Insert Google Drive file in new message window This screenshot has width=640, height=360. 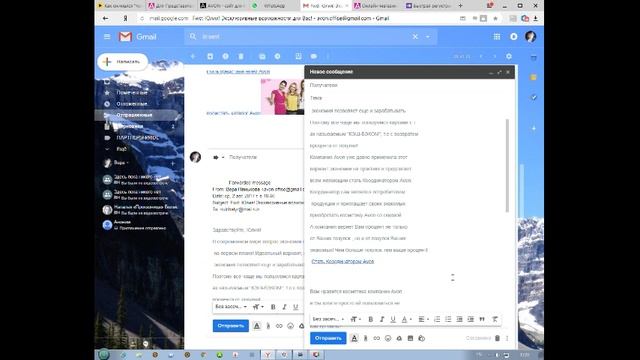point(399,338)
